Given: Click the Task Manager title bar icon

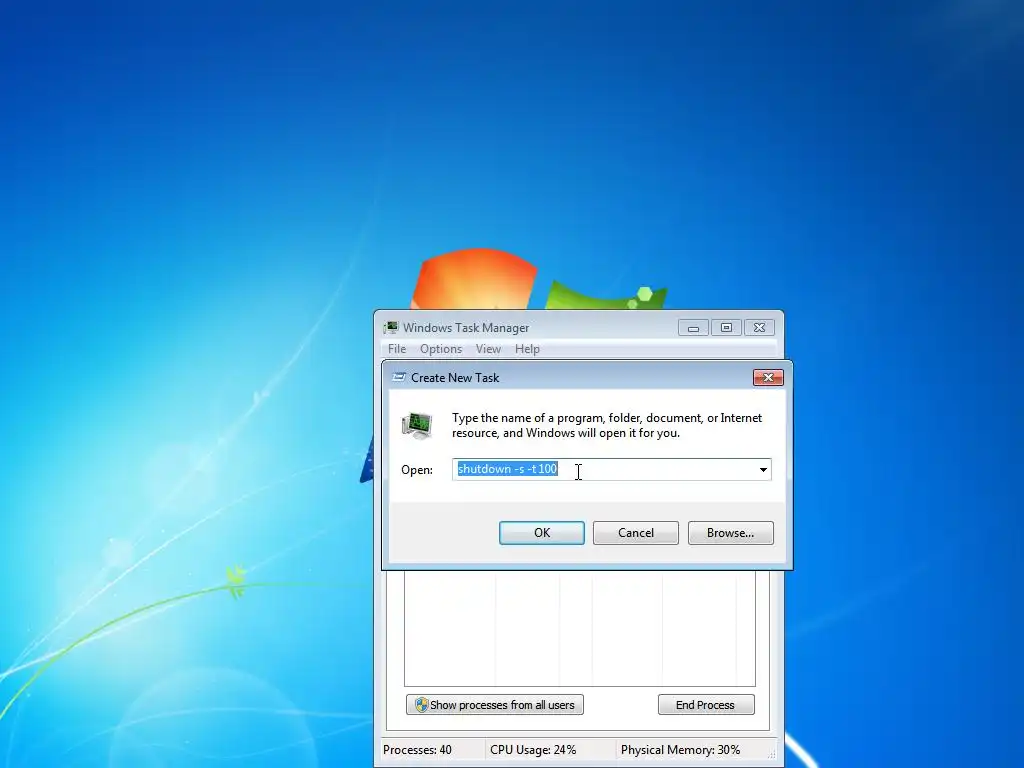Looking at the screenshot, I should tap(391, 327).
